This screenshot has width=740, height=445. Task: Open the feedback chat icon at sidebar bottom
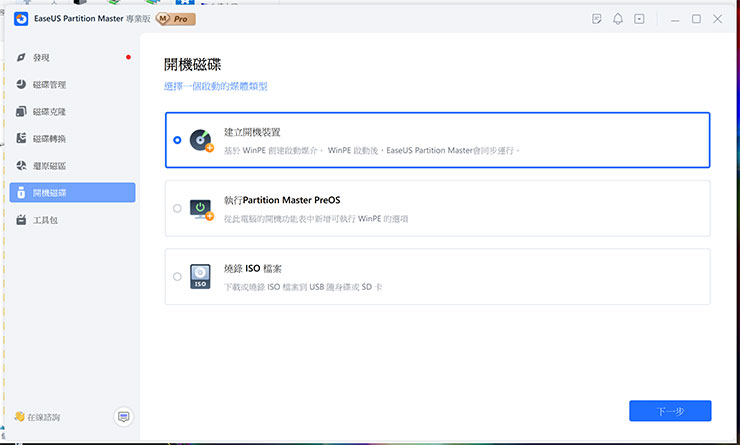[124, 417]
